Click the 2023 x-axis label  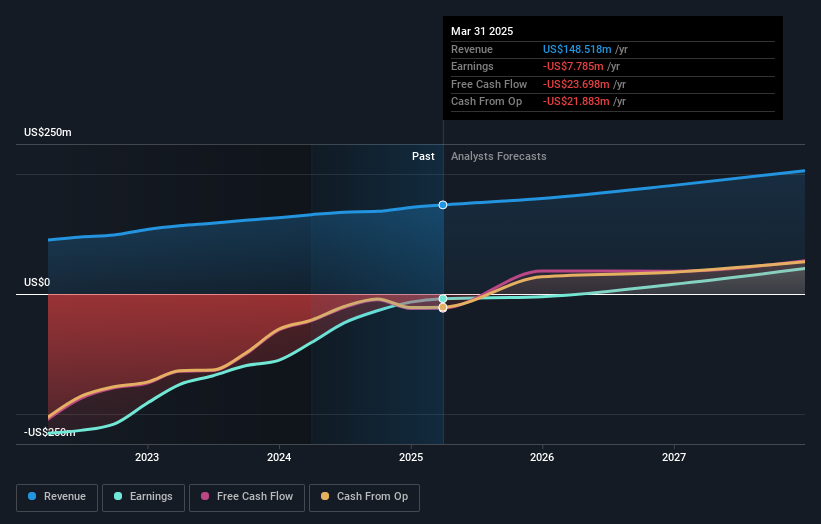pos(147,457)
